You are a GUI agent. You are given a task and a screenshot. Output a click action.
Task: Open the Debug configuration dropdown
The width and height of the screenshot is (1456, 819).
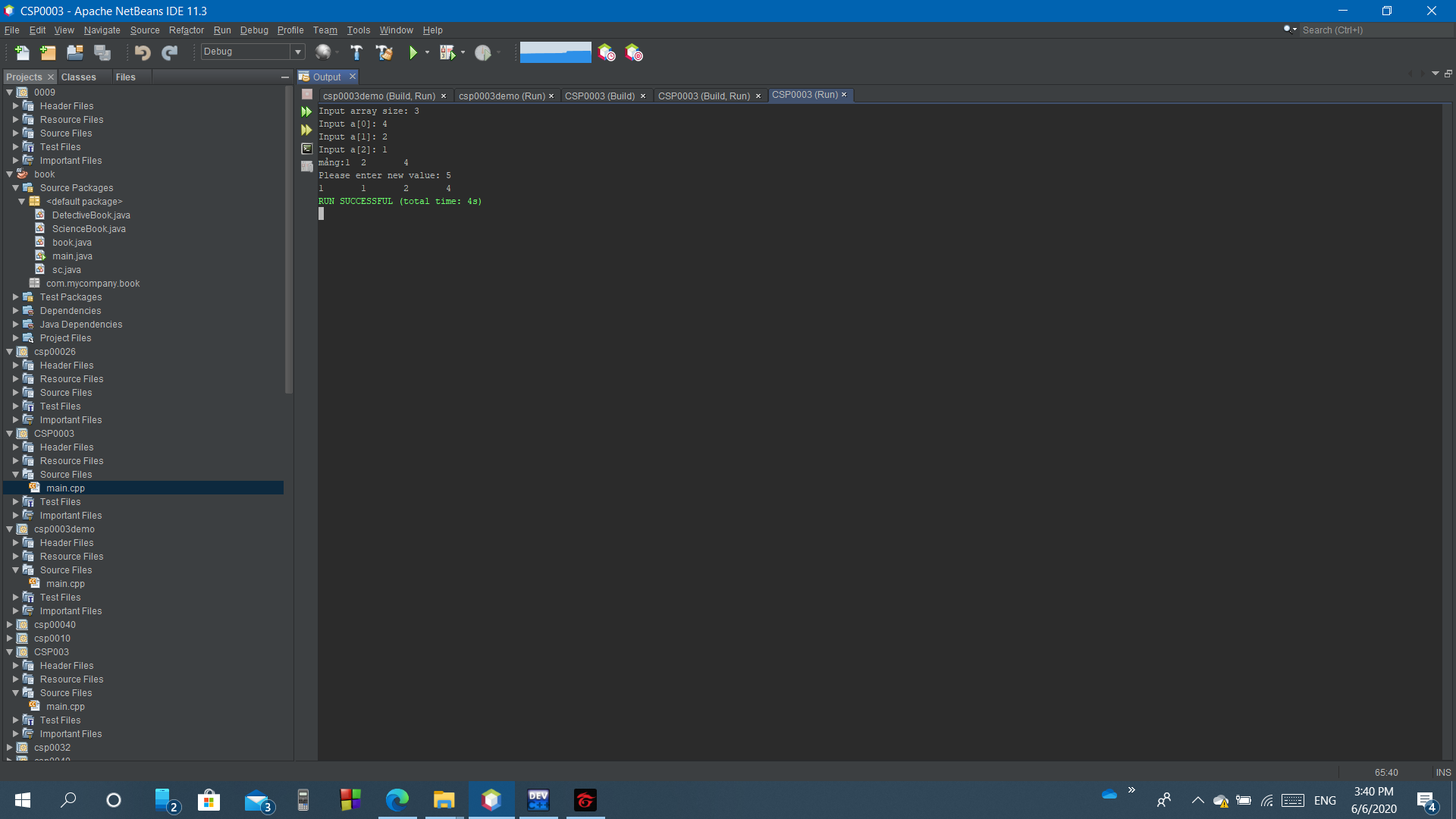(x=298, y=52)
